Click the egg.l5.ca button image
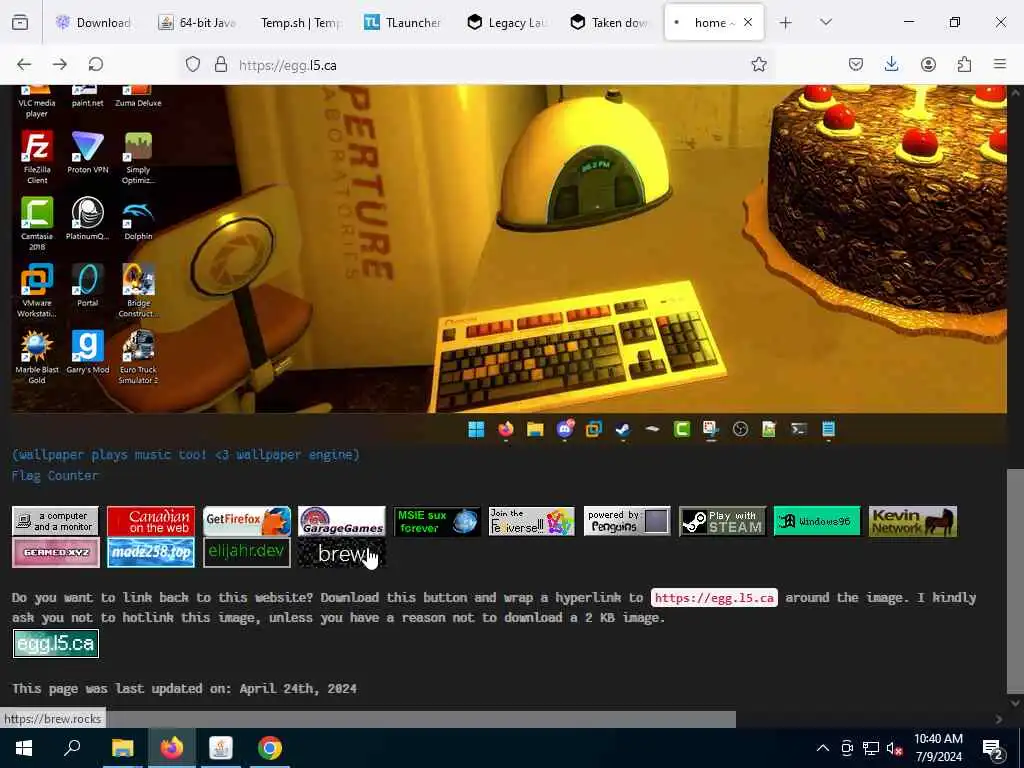The width and height of the screenshot is (1024, 768). (56, 644)
